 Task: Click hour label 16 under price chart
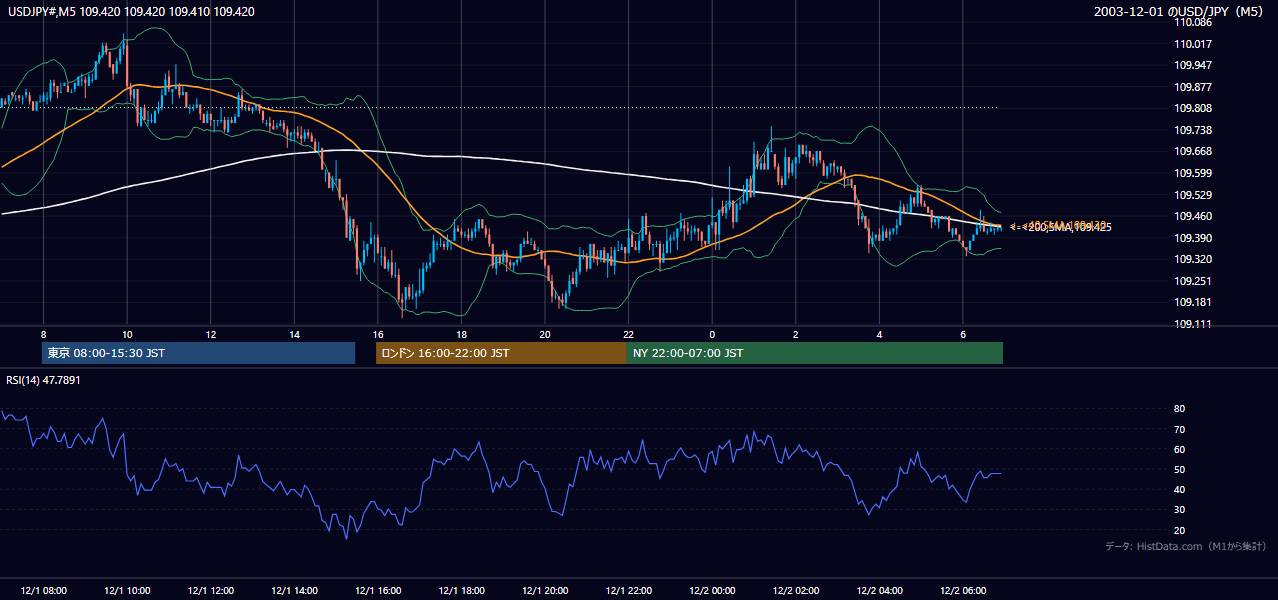(377, 334)
